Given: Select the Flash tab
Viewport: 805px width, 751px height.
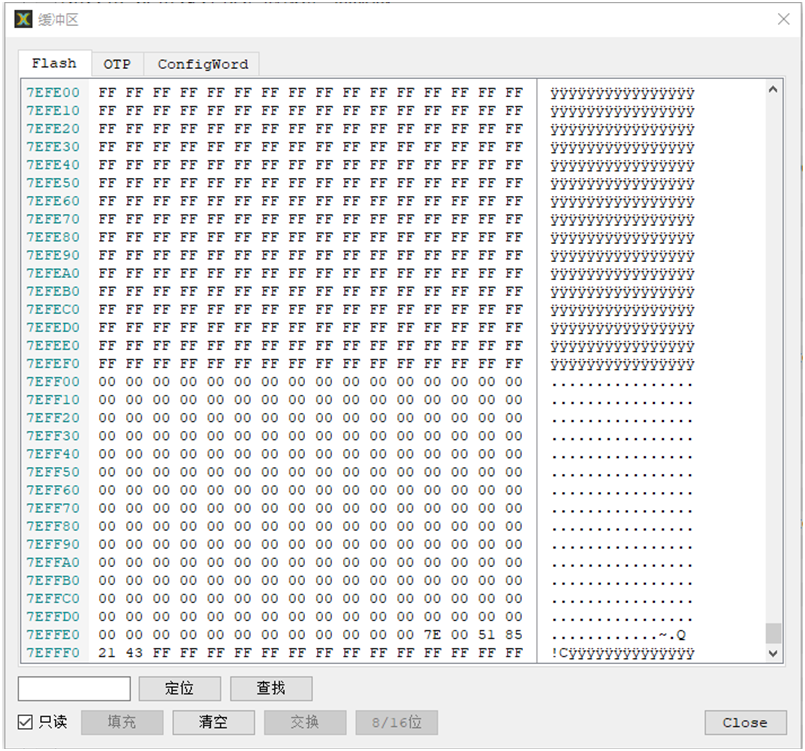Looking at the screenshot, I should (x=54, y=63).
